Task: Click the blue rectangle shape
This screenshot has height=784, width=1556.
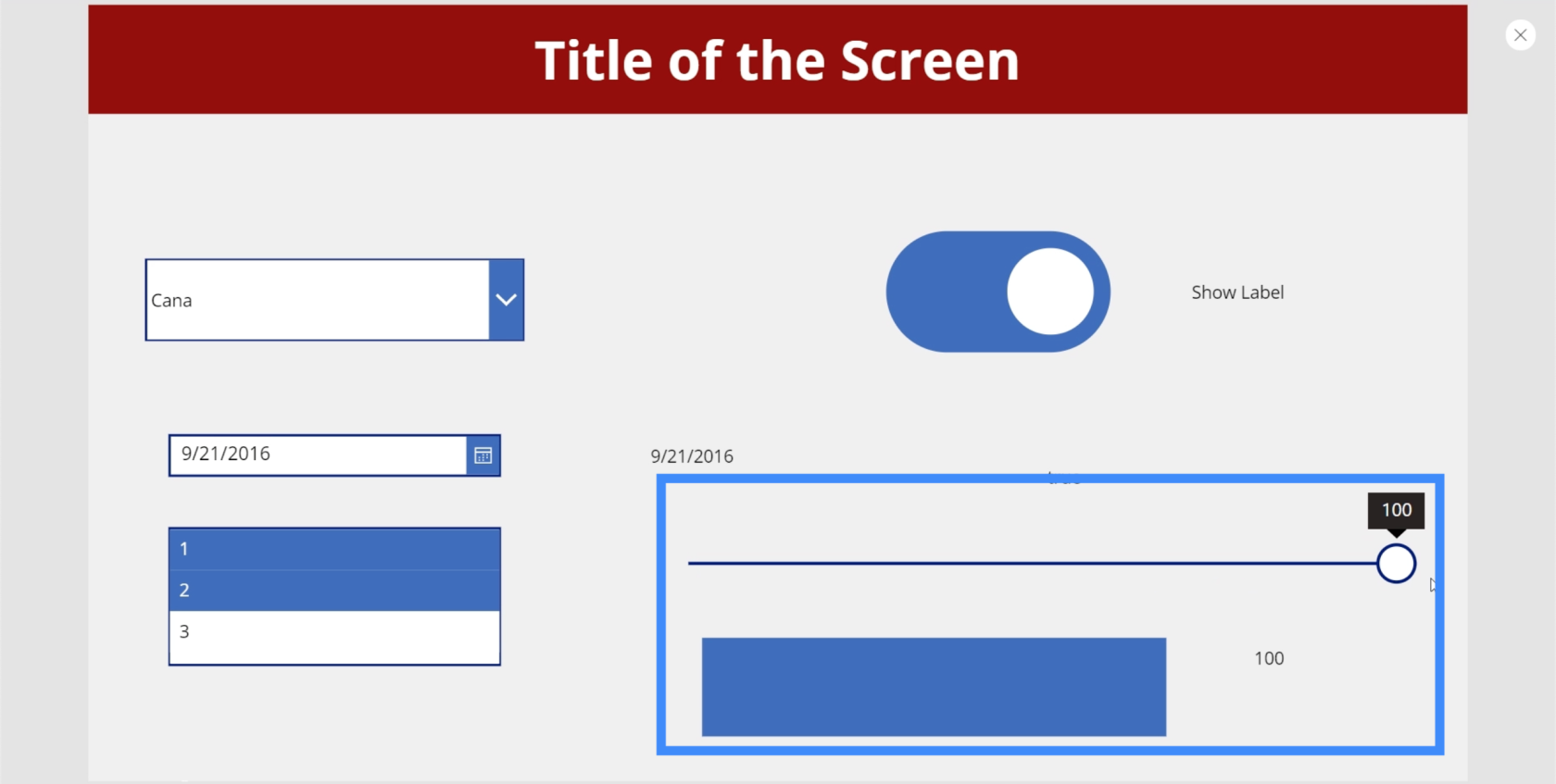Action: [x=934, y=687]
